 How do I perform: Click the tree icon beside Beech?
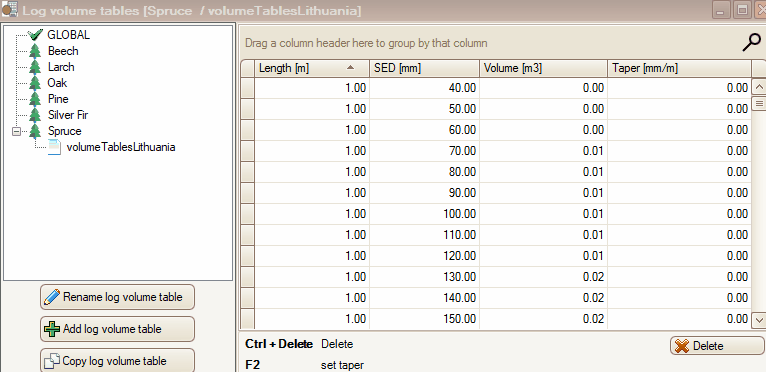(35, 51)
